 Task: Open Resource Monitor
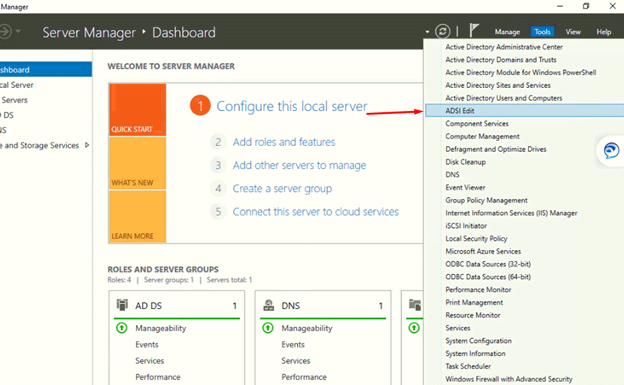pos(473,315)
